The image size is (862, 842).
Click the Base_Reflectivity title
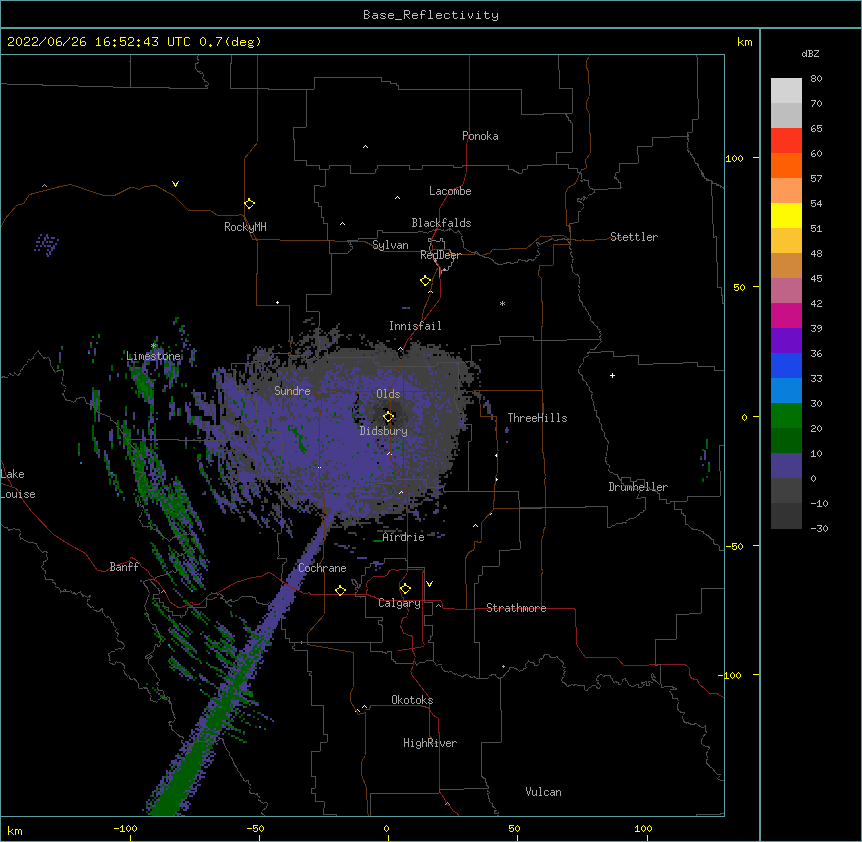pyautogui.click(x=431, y=15)
